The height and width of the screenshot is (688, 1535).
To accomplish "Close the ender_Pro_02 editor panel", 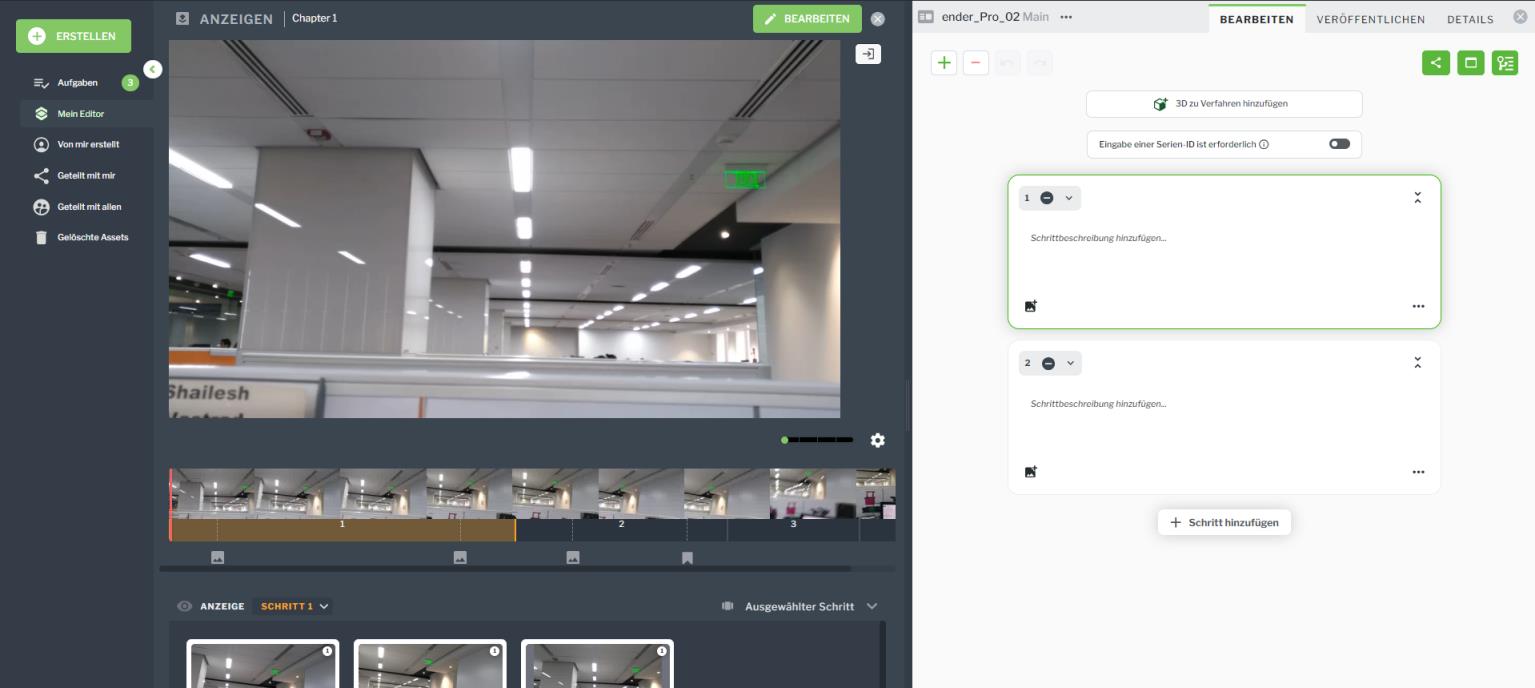I will pos(1520,17).
